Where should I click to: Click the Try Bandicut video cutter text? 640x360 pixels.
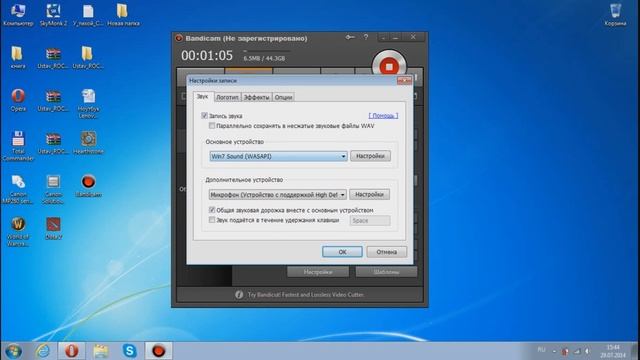(x=305, y=294)
